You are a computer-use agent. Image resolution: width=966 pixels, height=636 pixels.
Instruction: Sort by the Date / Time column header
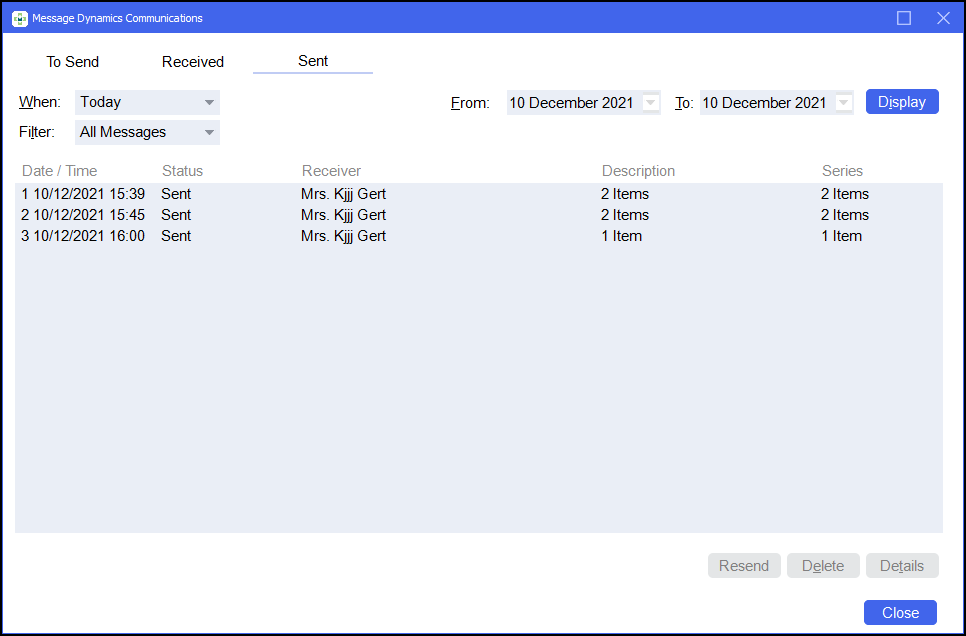click(x=60, y=171)
